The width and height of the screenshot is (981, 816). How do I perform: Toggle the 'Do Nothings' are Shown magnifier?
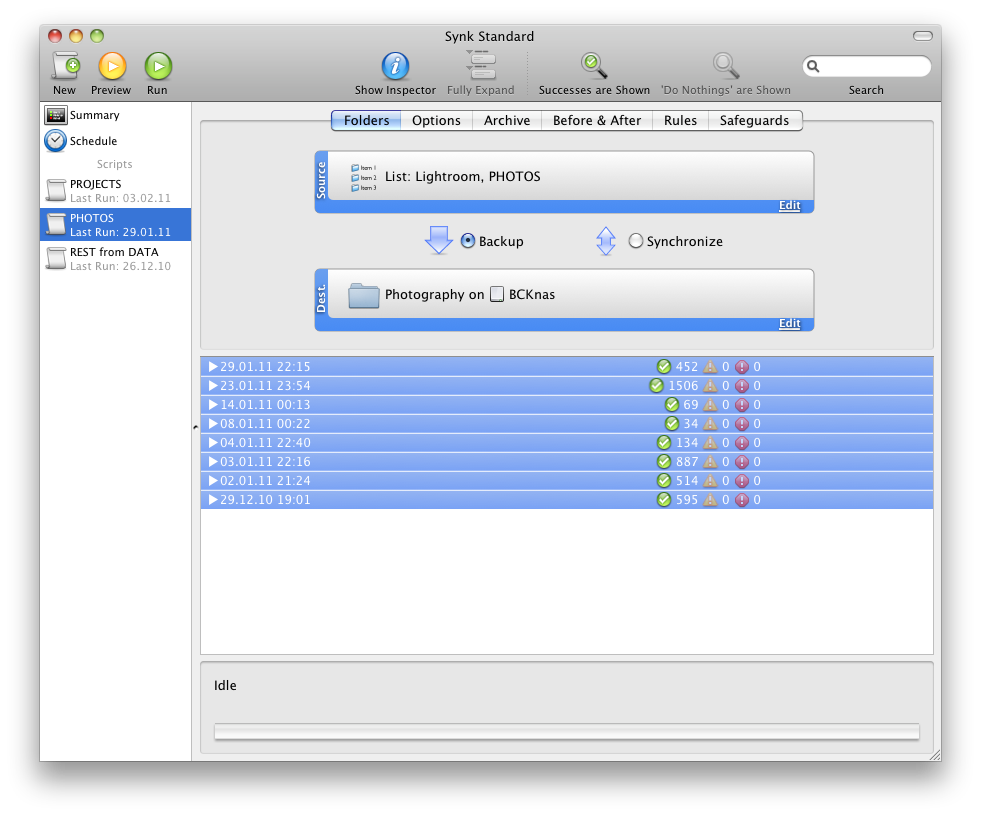[x=726, y=66]
